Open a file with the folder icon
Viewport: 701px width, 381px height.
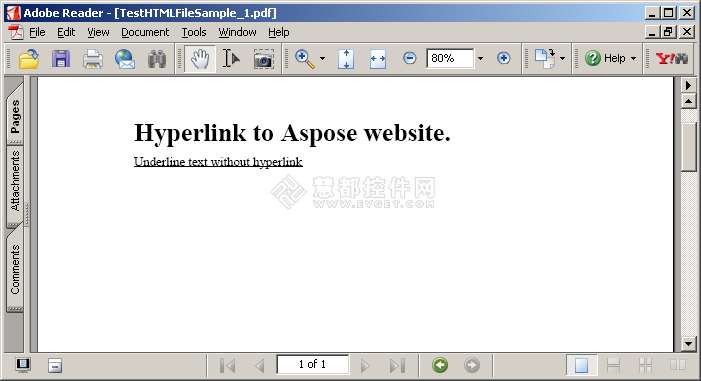(x=30, y=59)
